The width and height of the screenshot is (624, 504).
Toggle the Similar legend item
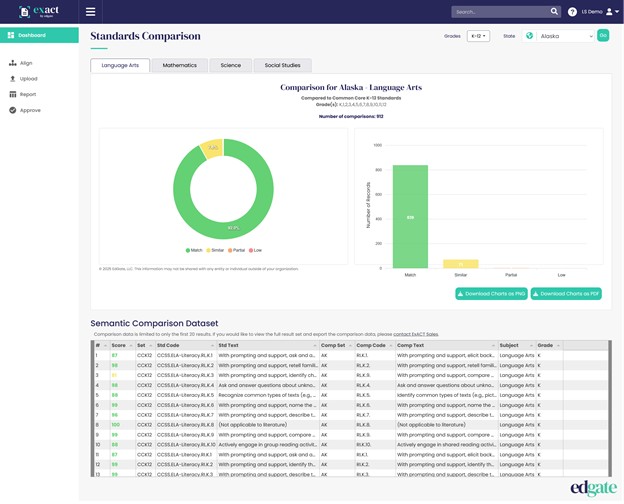click(217, 250)
